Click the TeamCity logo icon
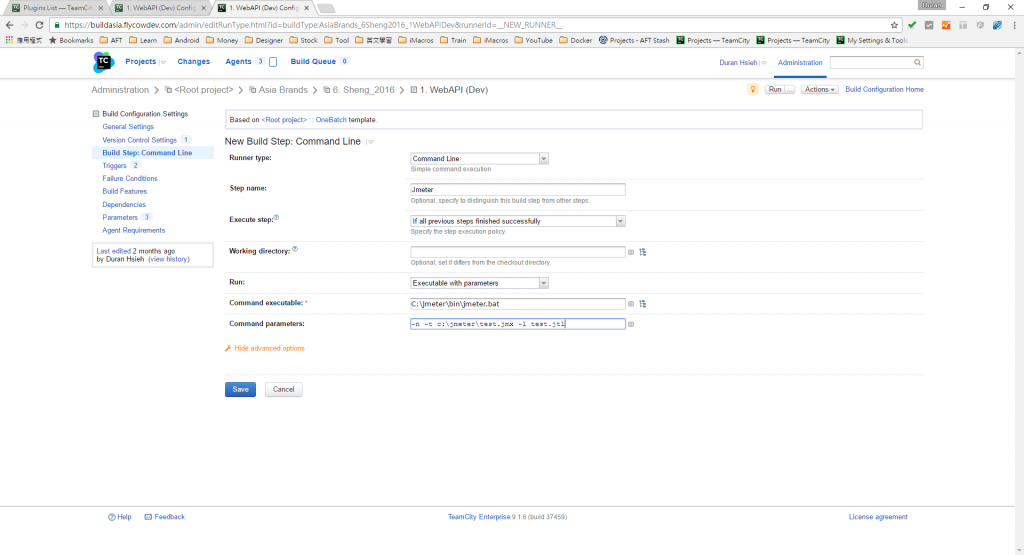 click(x=103, y=62)
